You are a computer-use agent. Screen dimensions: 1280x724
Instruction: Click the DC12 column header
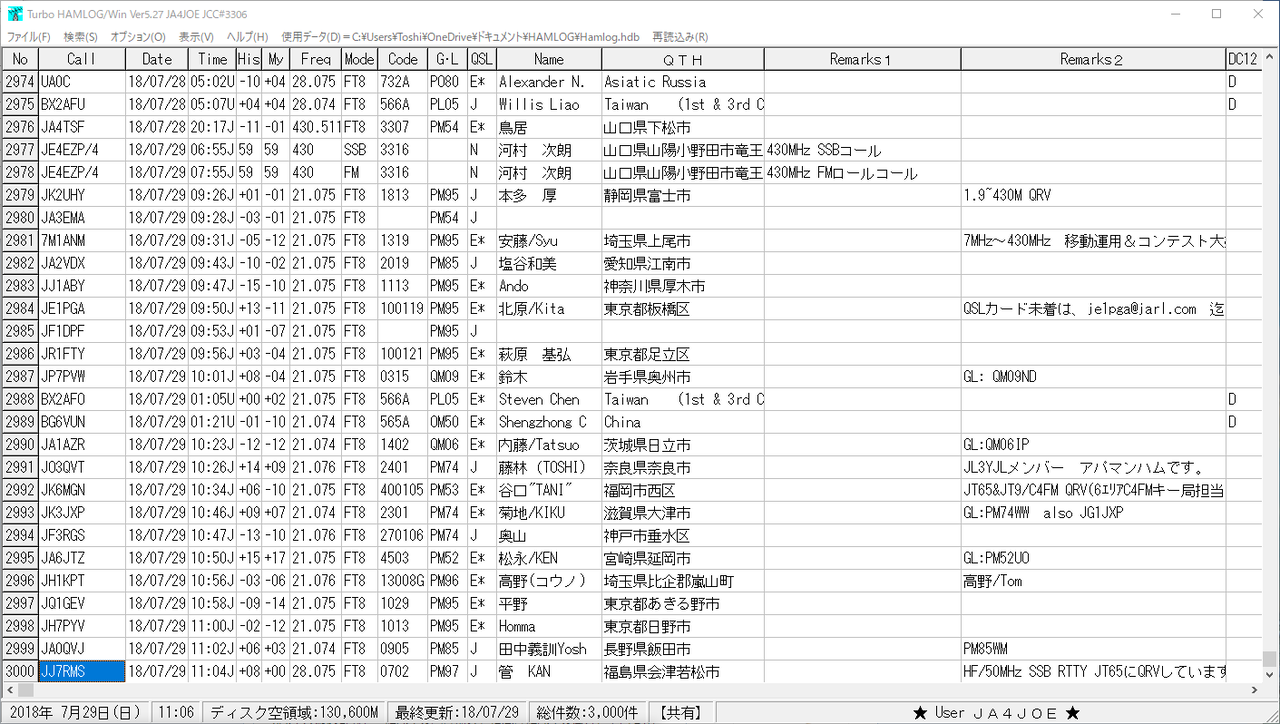[x=1243, y=59]
